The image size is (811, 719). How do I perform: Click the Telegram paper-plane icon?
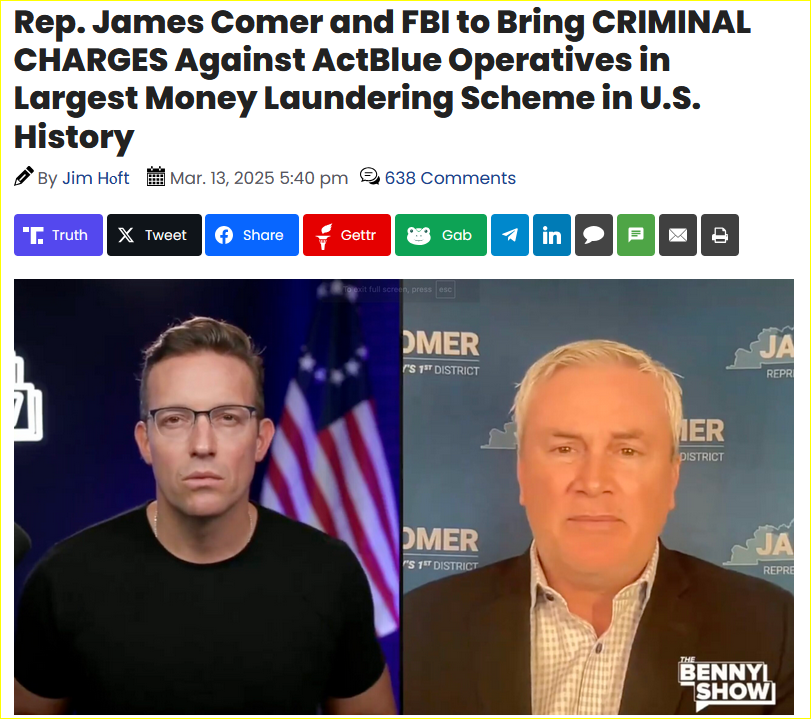pyautogui.click(x=510, y=235)
